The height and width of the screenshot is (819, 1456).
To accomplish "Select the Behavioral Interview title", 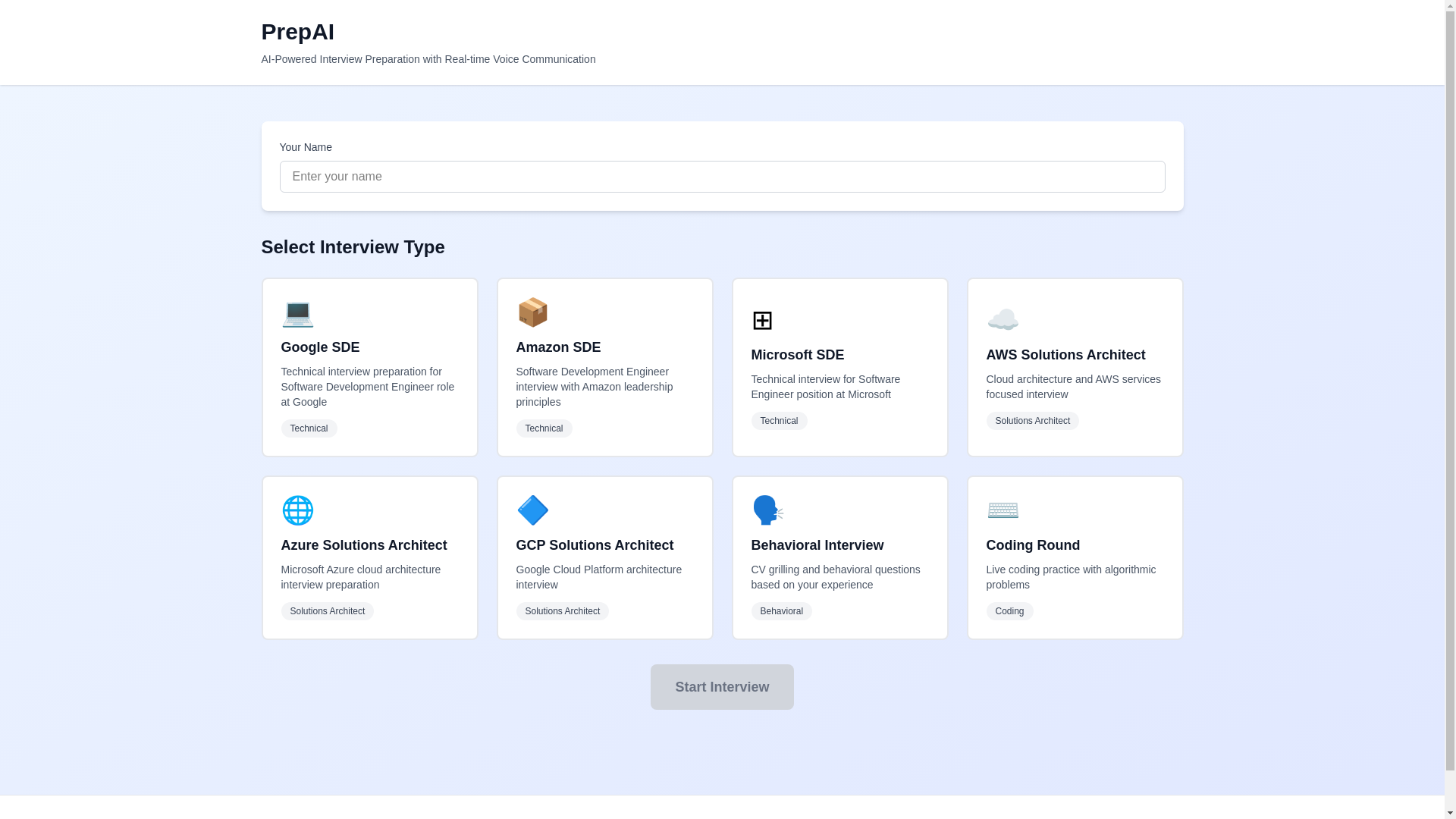I will click(x=817, y=545).
